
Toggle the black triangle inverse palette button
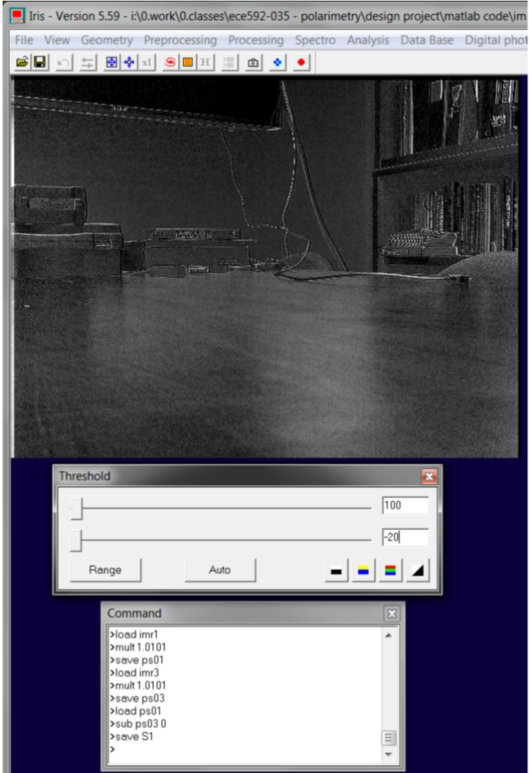point(417,571)
